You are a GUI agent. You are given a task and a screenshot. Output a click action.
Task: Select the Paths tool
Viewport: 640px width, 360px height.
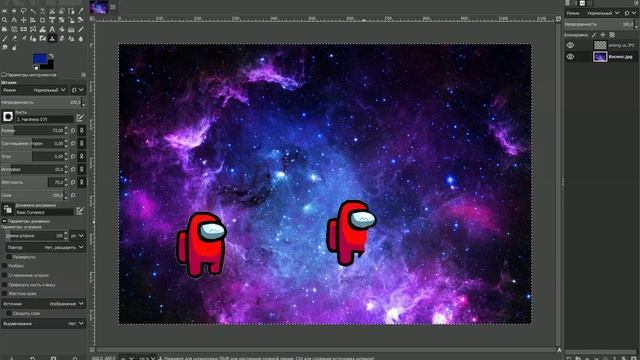[71, 11]
